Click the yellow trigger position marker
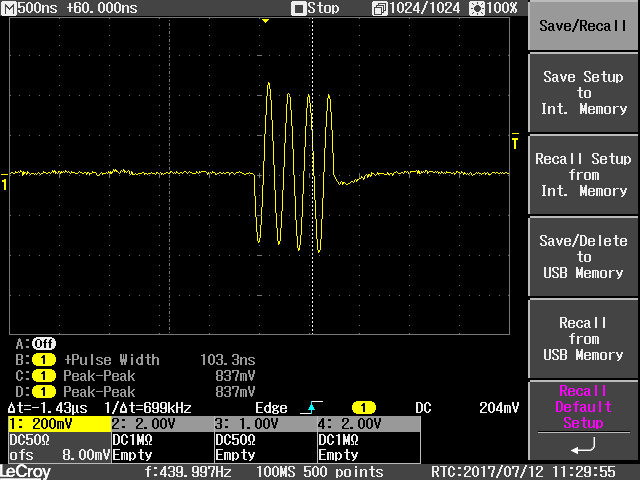Viewport: 640px width, 480px height. click(265, 21)
